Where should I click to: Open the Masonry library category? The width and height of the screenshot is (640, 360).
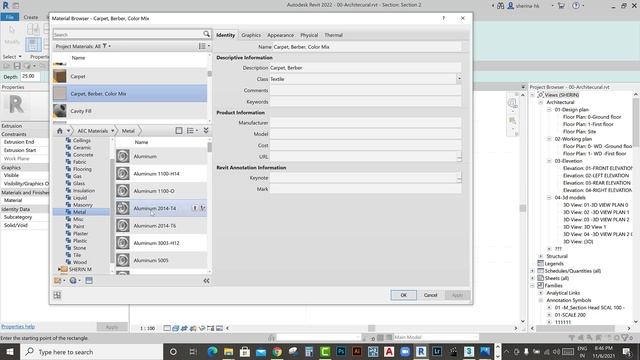coord(83,205)
